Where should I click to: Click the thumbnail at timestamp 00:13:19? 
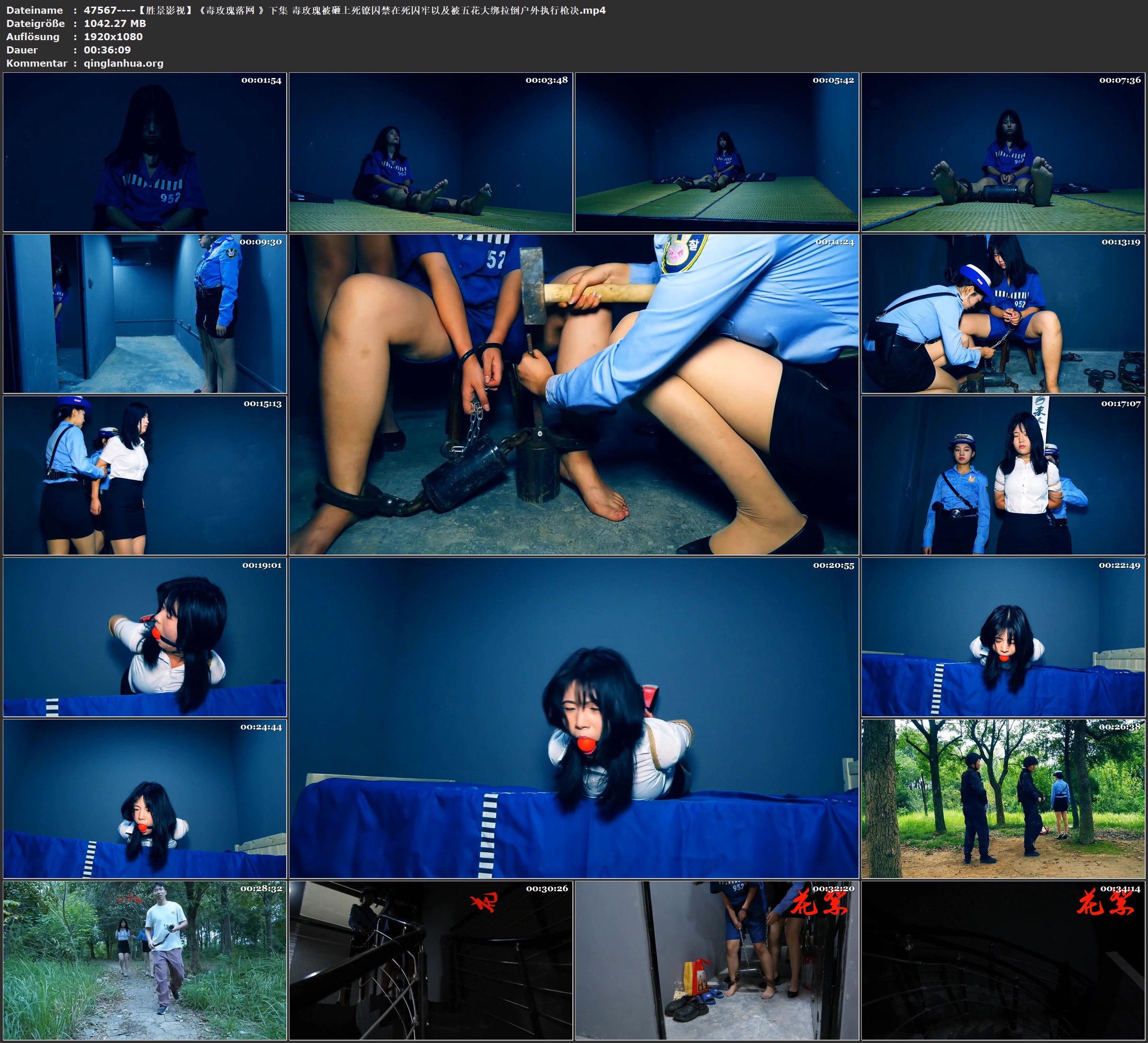pyautogui.click(x=1003, y=313)
